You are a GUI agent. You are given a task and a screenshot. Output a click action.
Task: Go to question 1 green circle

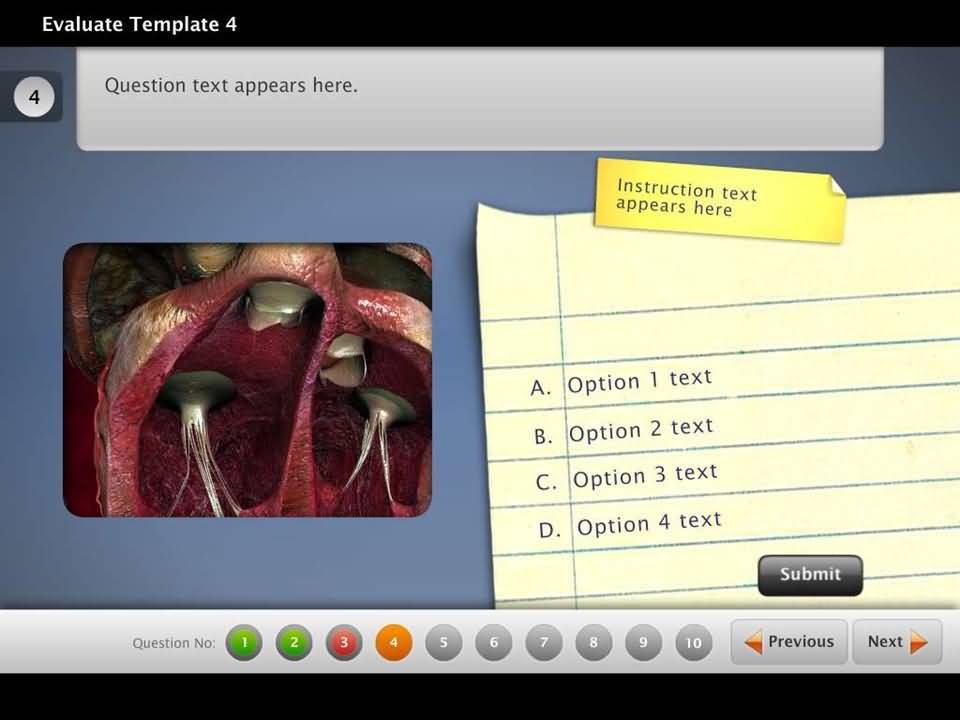(244, 643)
